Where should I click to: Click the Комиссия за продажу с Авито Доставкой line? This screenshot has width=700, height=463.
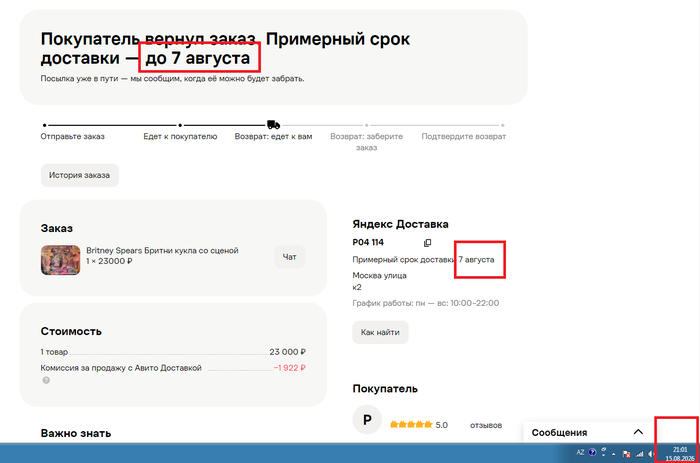coord(121,368)
